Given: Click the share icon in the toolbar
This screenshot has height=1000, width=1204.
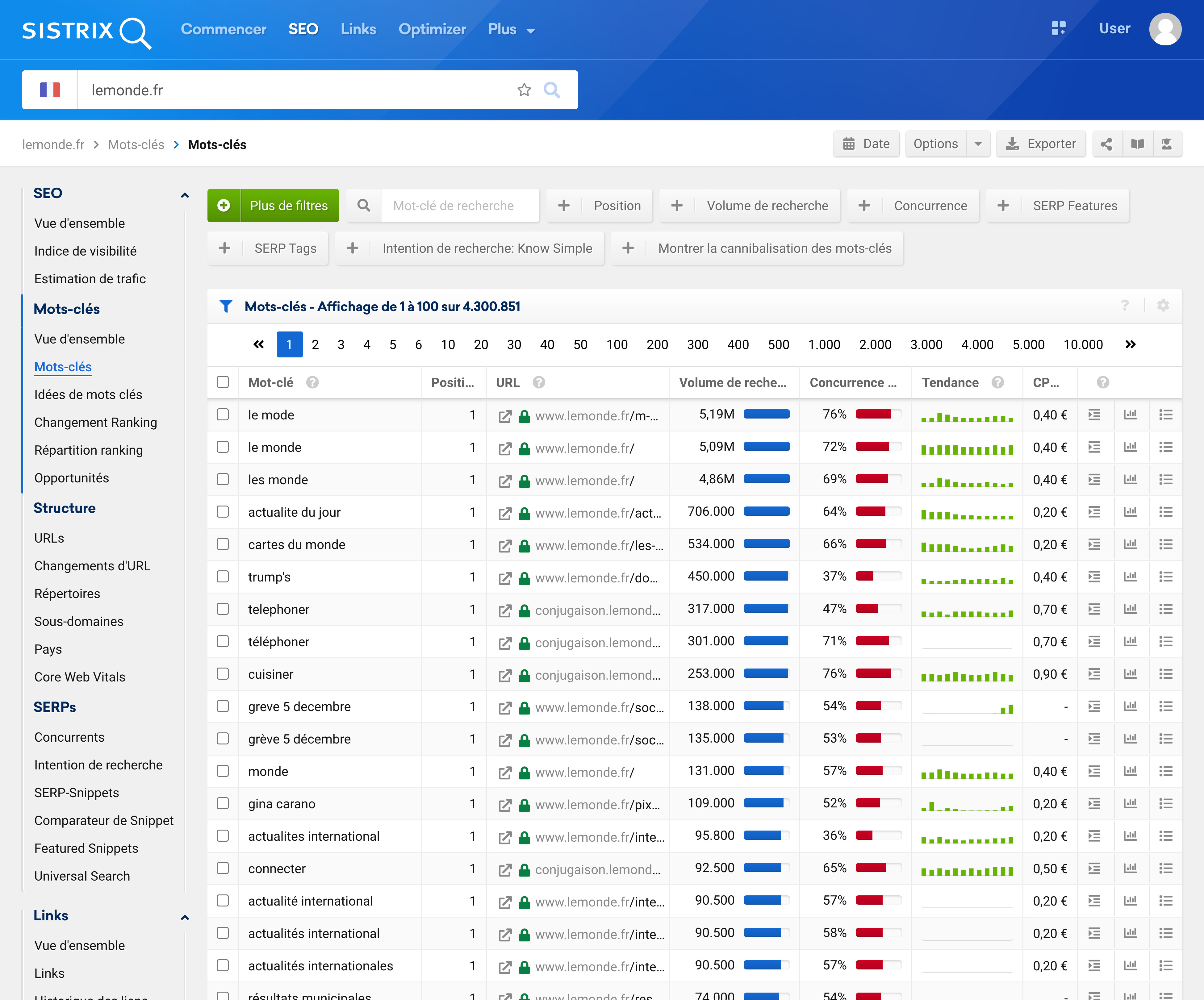Looking at the screenshot, I should pyautogui.click(x=1106, y=144).
